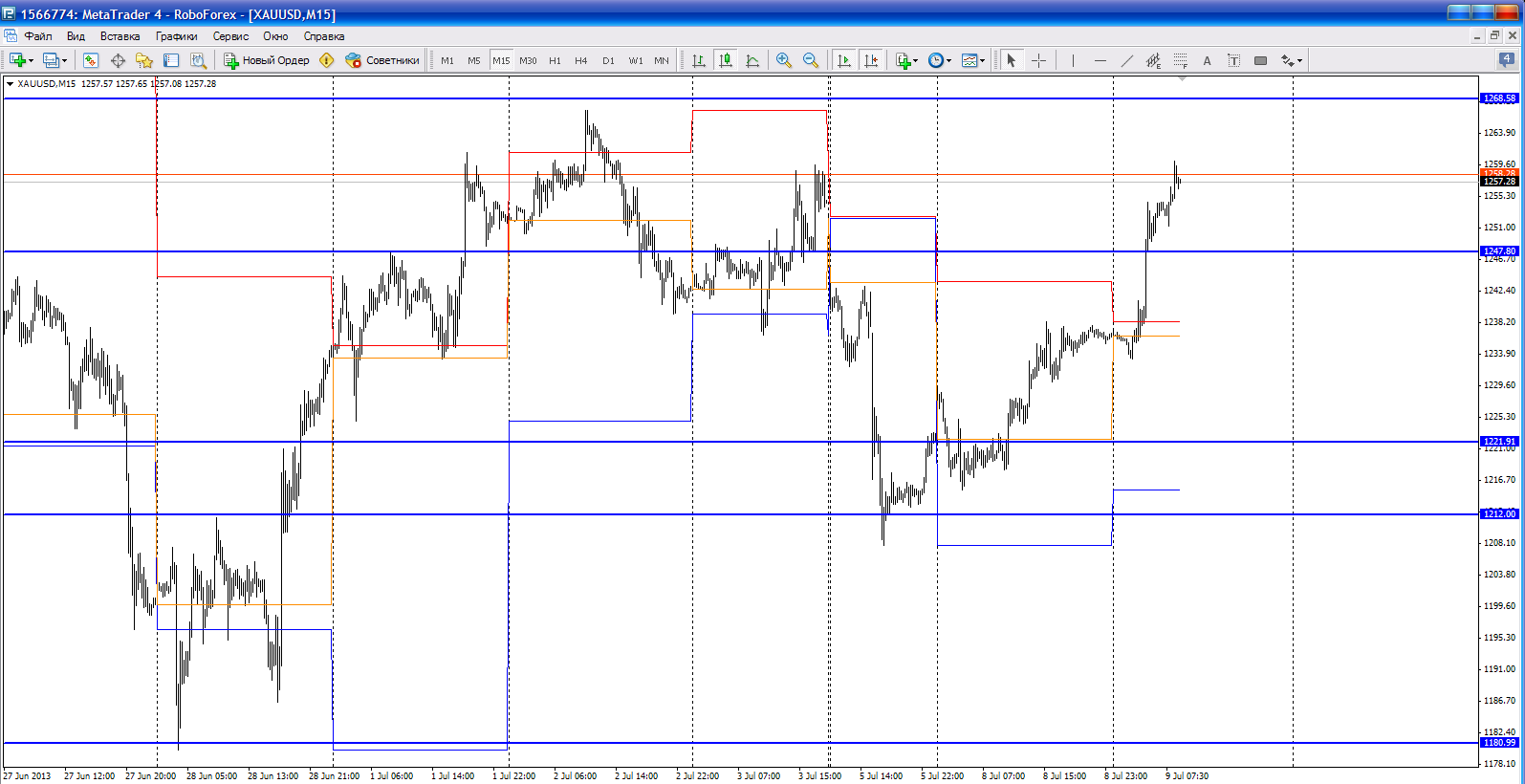Switch timeframe to D1
Screen dimensions: 1525x784
click(608, 60)
